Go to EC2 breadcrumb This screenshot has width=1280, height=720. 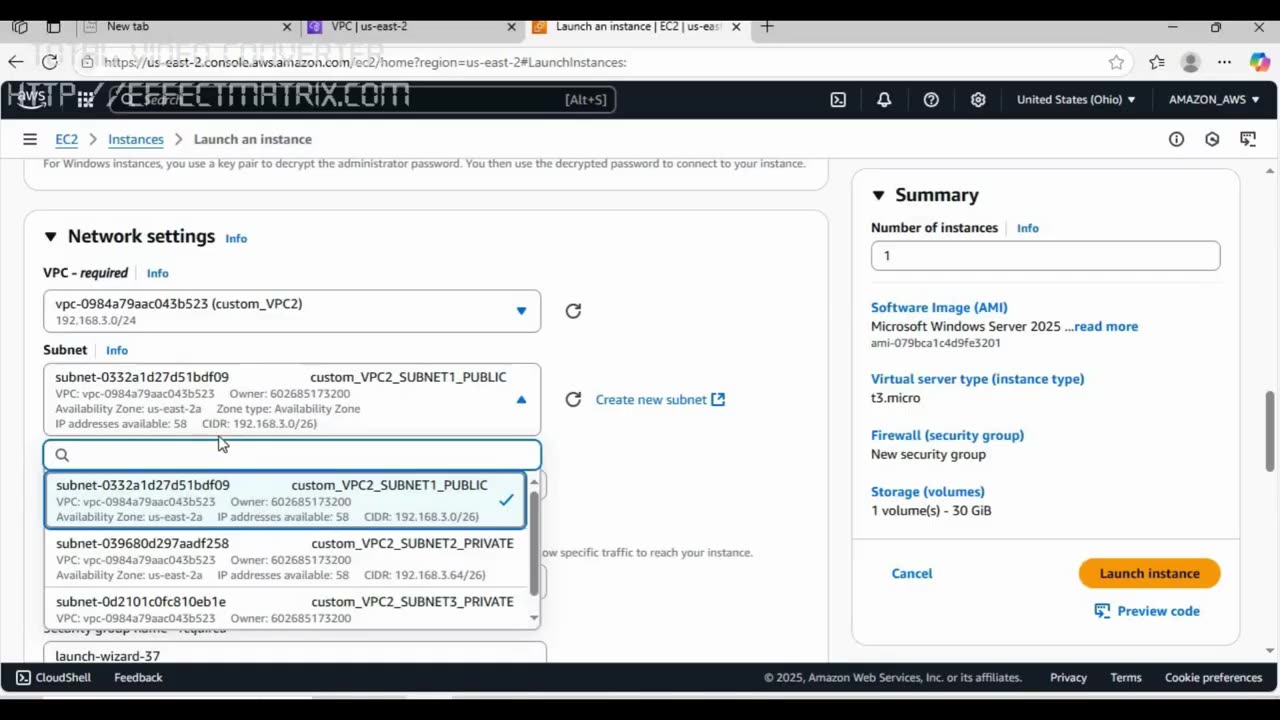tap(66, 139)
